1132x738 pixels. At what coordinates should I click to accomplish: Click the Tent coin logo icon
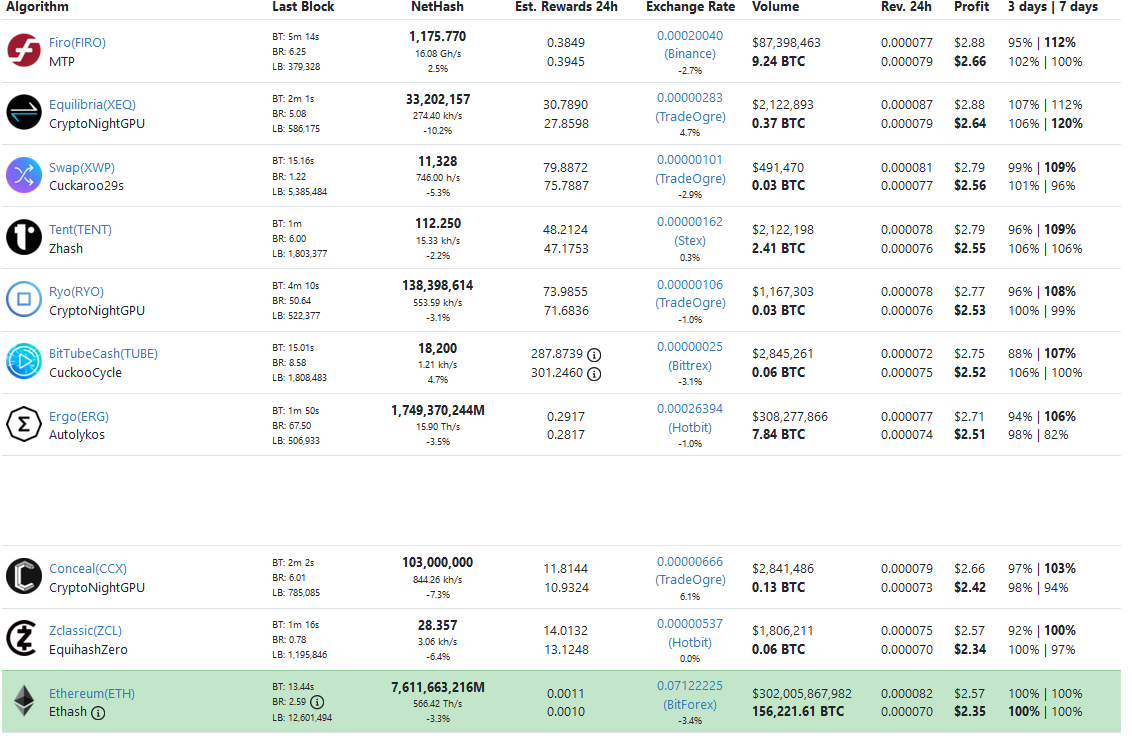(x=24, y=238)
